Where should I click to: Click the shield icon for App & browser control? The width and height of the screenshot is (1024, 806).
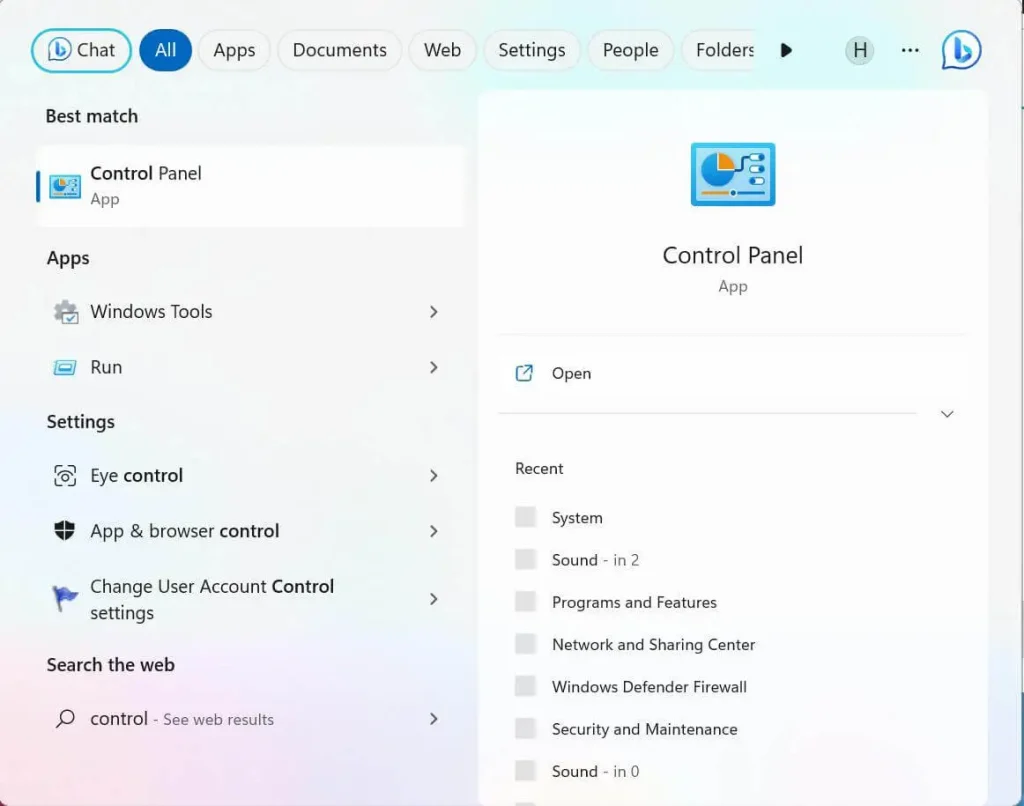click(65, 530)
